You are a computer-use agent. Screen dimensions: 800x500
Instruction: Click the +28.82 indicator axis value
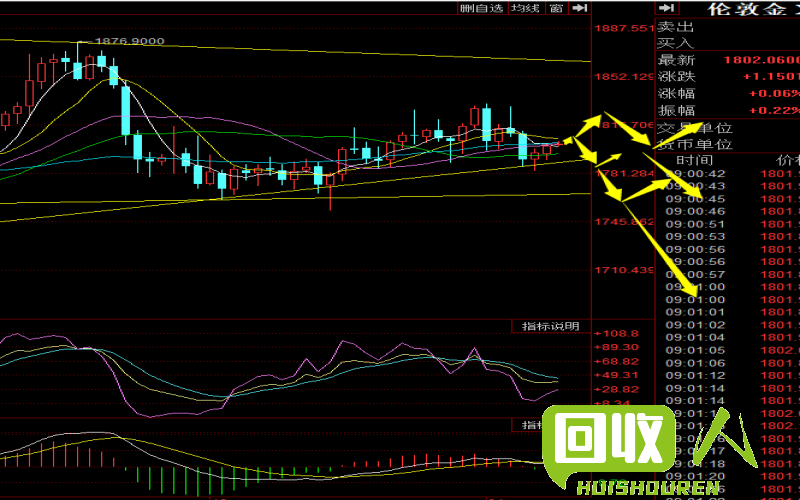[616, 389]
